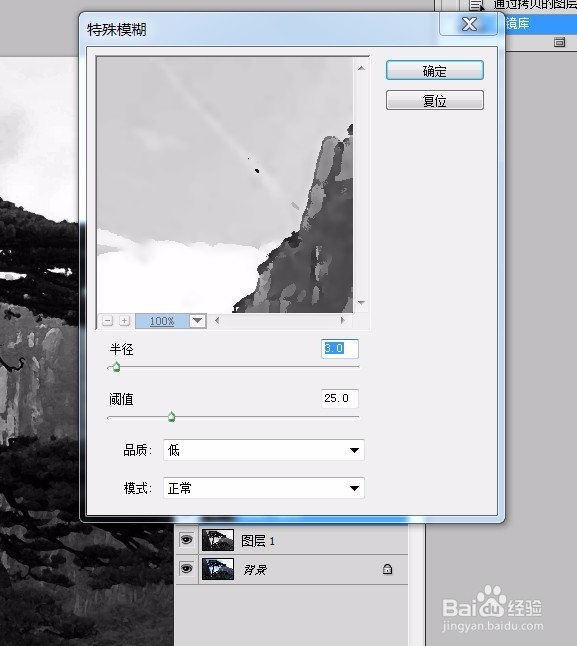Screen dimensions: 577x646
Task: Open the 品质 dropdown
Action: tap(264, 450)
